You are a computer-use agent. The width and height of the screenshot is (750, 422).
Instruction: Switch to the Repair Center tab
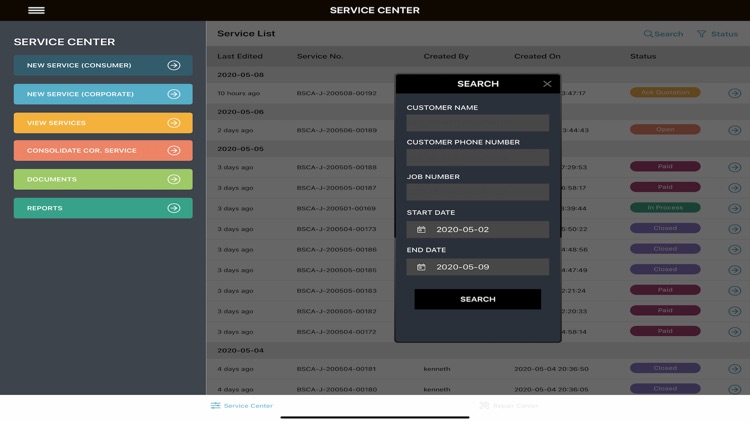pos(509,406)
